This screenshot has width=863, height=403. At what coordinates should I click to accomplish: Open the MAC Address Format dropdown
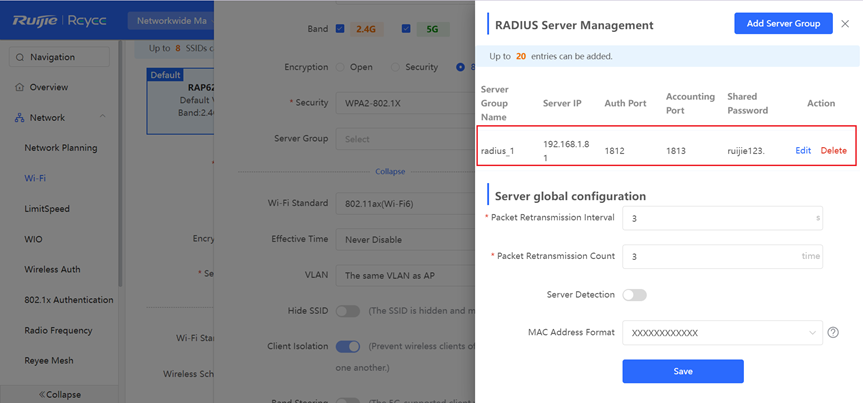[721, 332]
